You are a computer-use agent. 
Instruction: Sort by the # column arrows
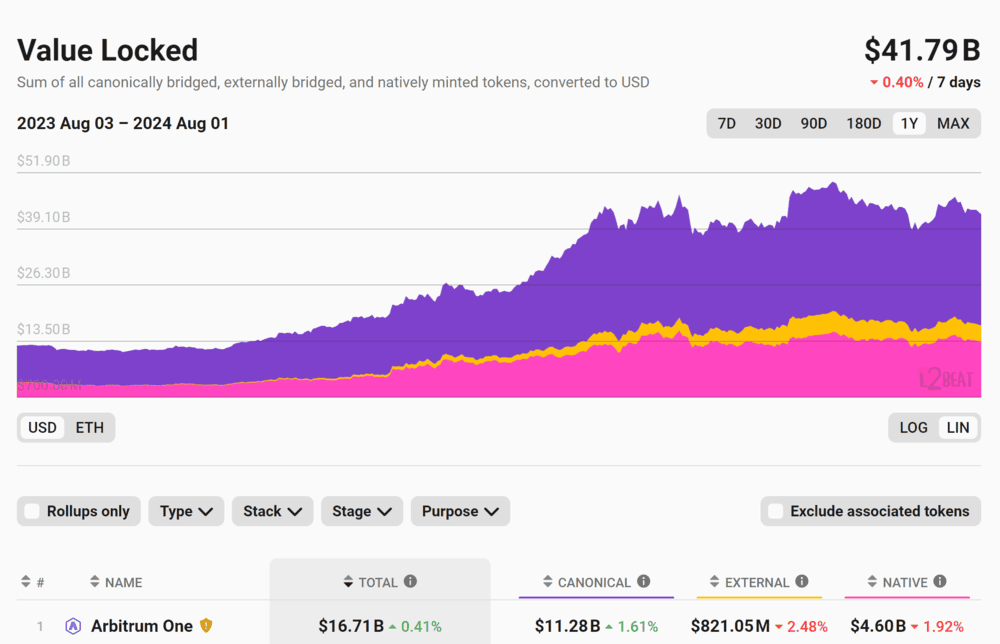pyautogui.click(x=26, y=581)
